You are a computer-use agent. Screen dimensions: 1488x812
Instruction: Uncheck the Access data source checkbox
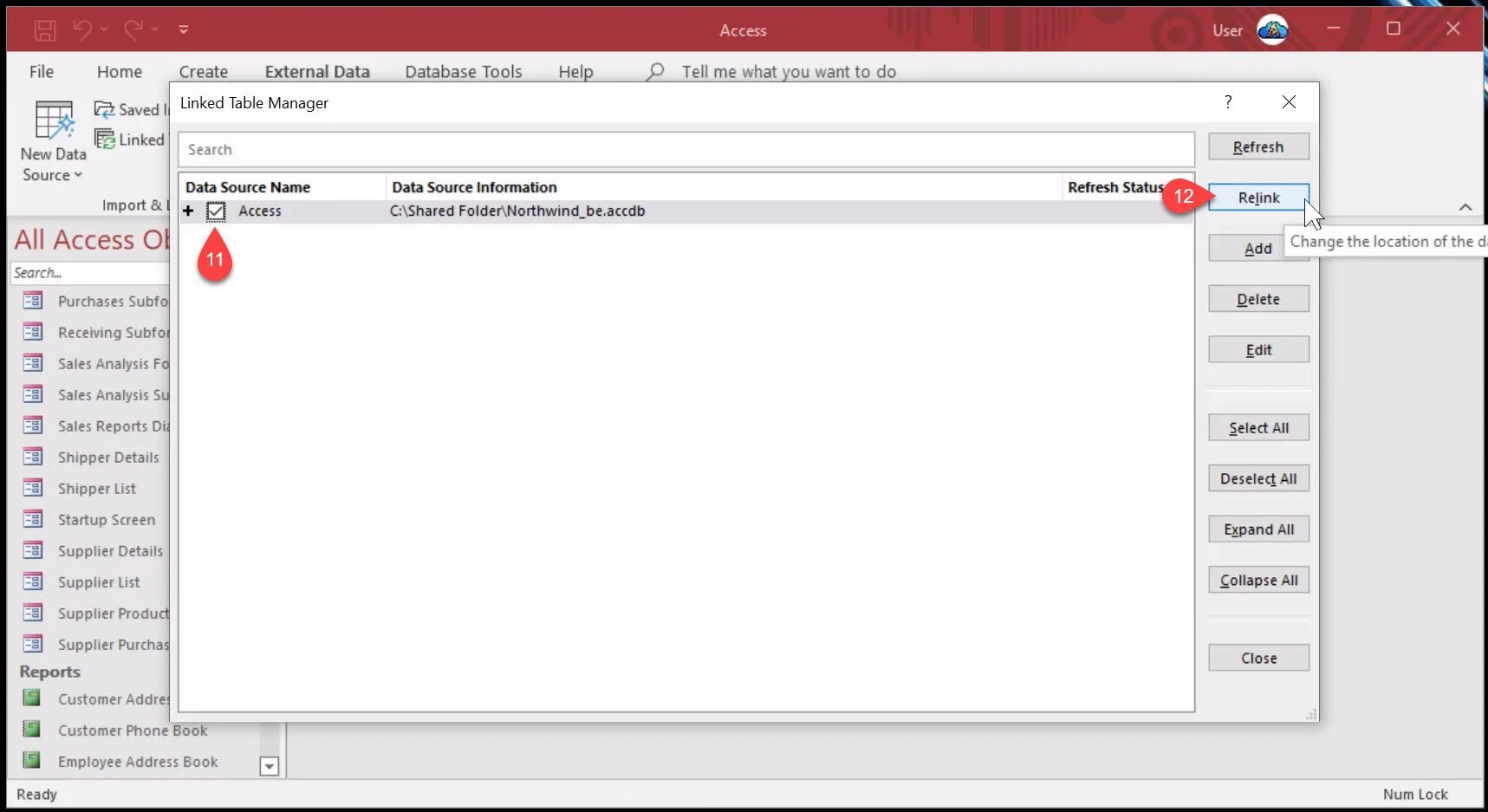coord(216,211)
